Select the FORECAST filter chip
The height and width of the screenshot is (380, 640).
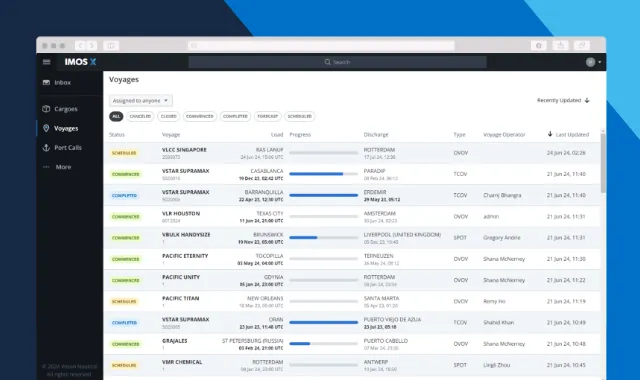(x=268, y=116)
